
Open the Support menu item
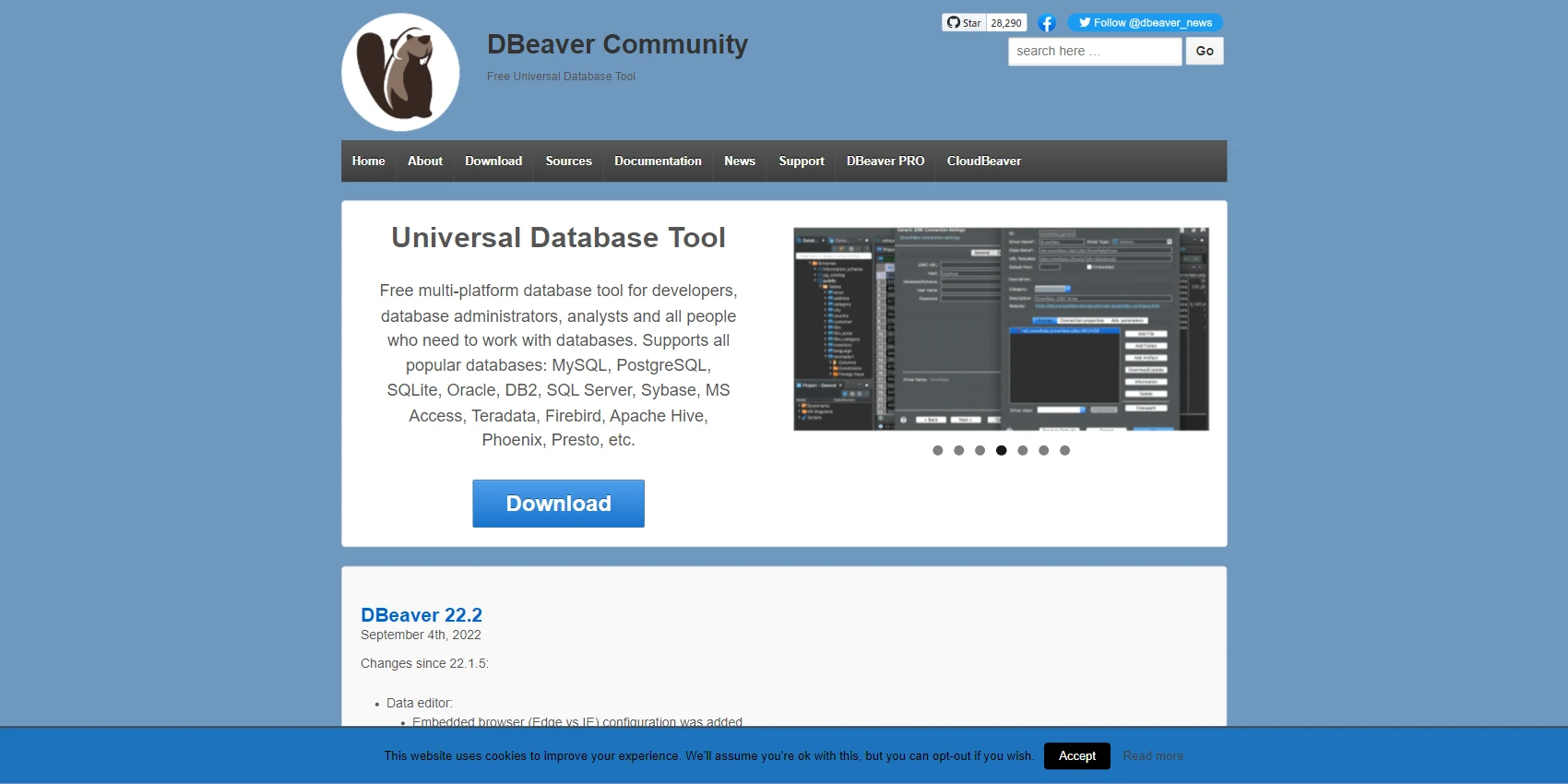[x=802, y=161]
